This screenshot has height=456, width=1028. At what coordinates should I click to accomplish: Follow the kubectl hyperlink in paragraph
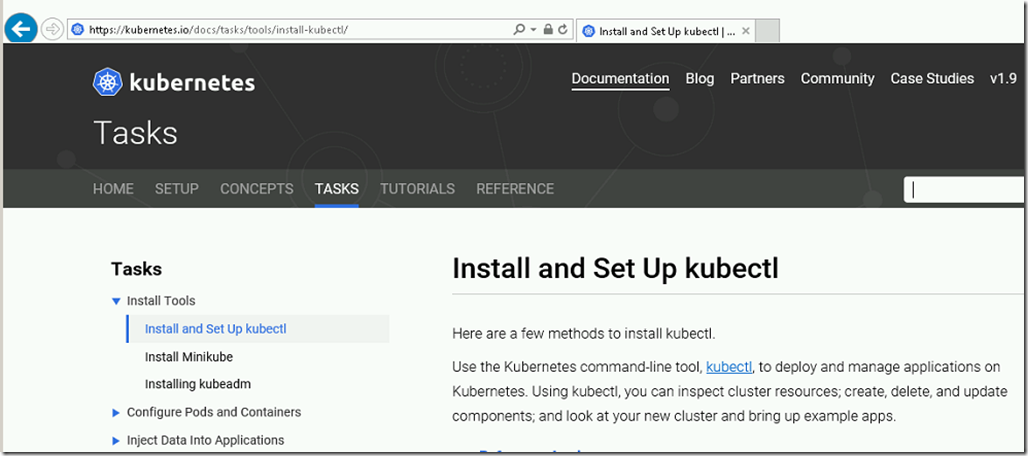coord(729,366)
